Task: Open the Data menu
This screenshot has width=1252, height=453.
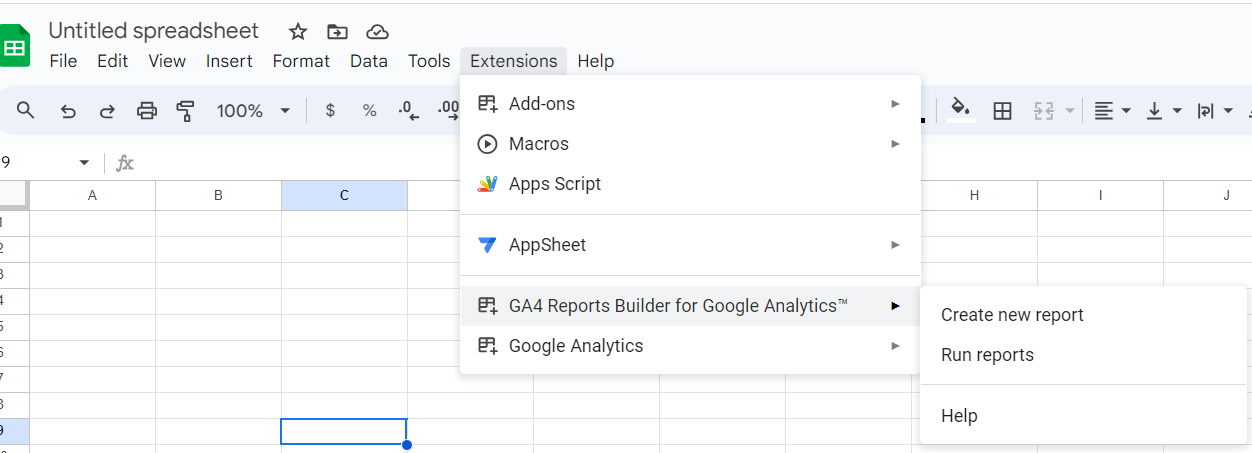Action: point(369,61)
